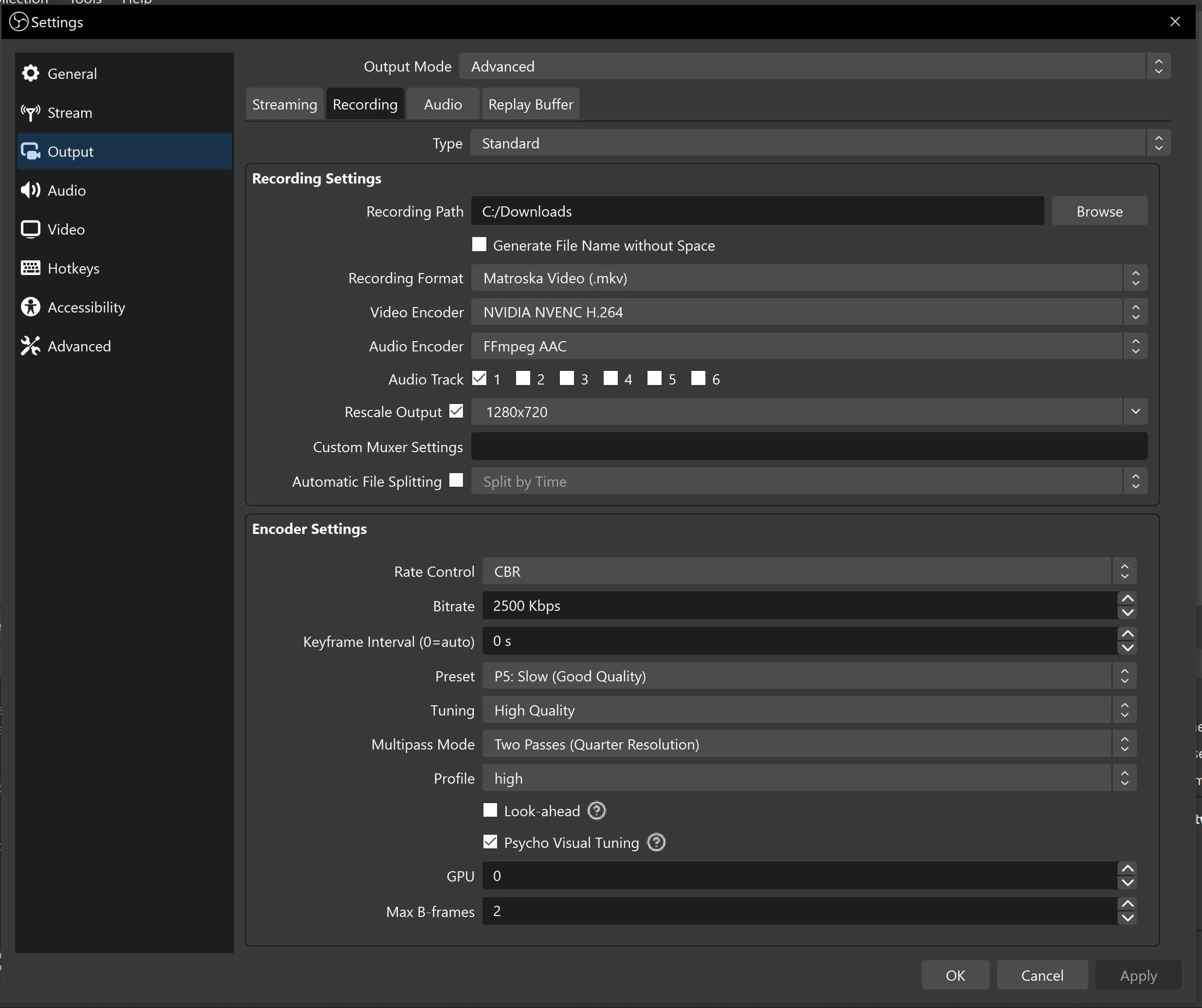Uncheck Audio Track 1
The width and height of the screenshot is (1202, 1008).
pos(479,378)
